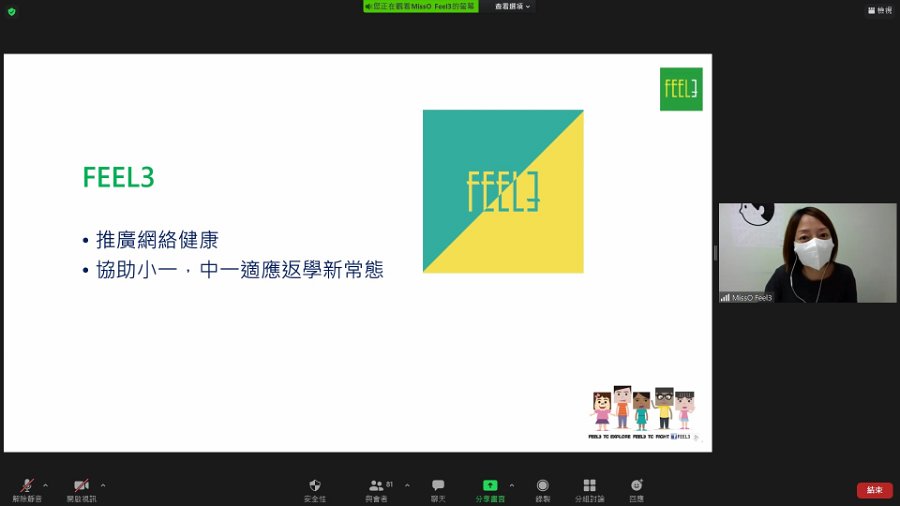The height and width of the screenshot is (506, 900).
Task: Click the green encryption shield icon
Action: click(x=11, y=11)
